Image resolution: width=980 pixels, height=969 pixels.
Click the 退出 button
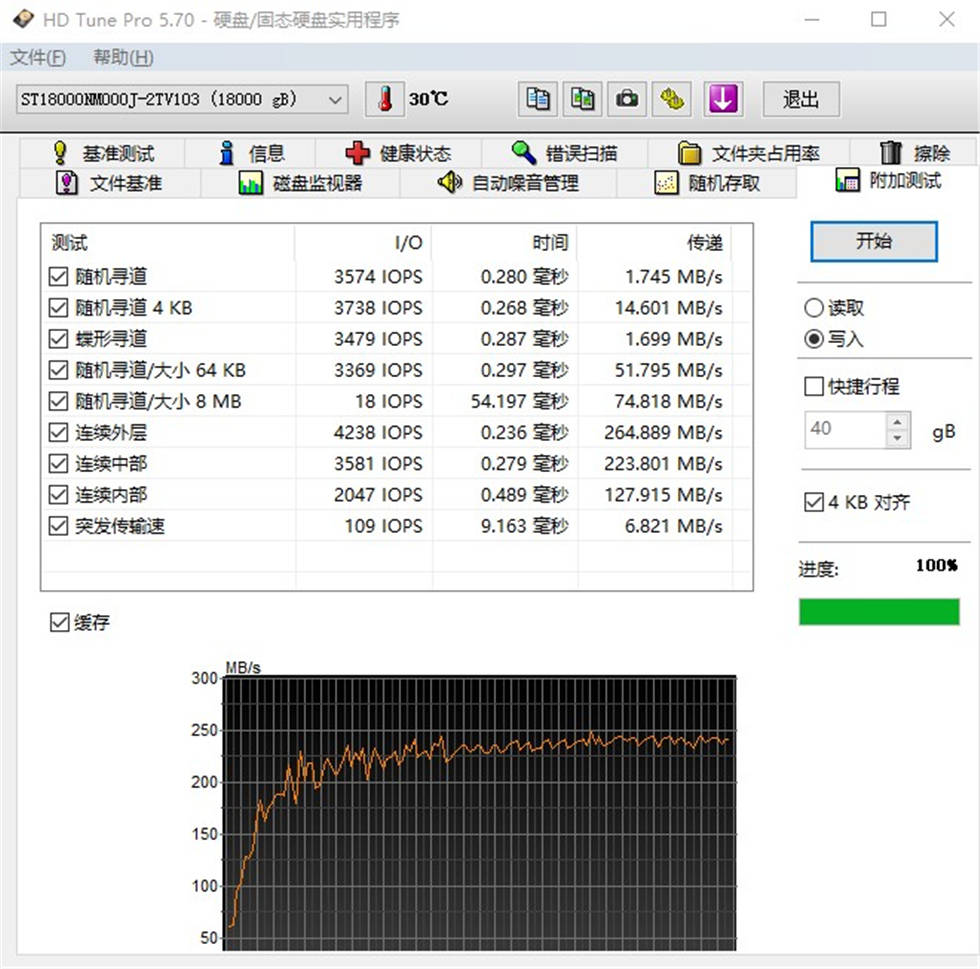(x=801, y=99)
